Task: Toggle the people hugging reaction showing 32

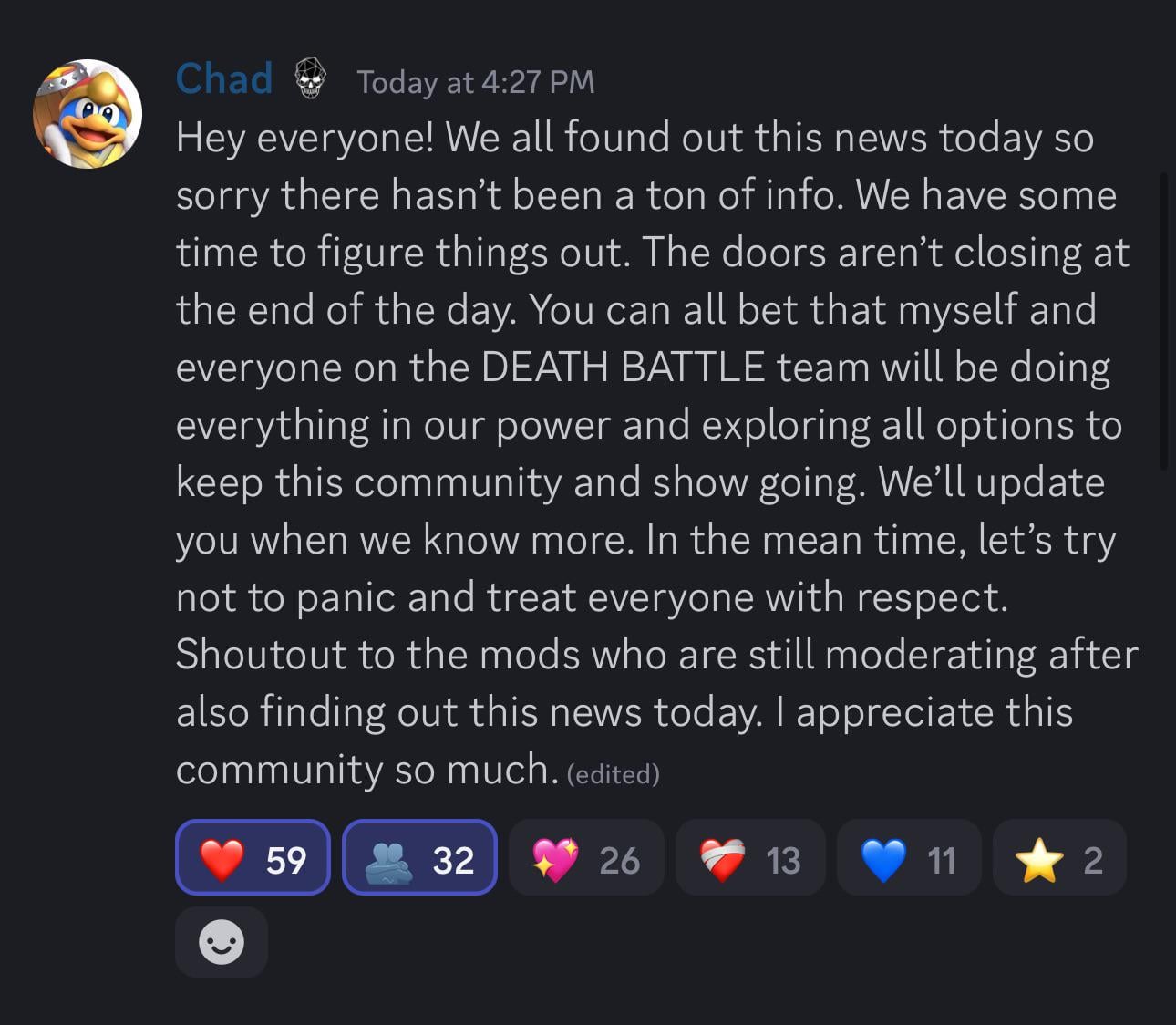Action: point(419,857)
